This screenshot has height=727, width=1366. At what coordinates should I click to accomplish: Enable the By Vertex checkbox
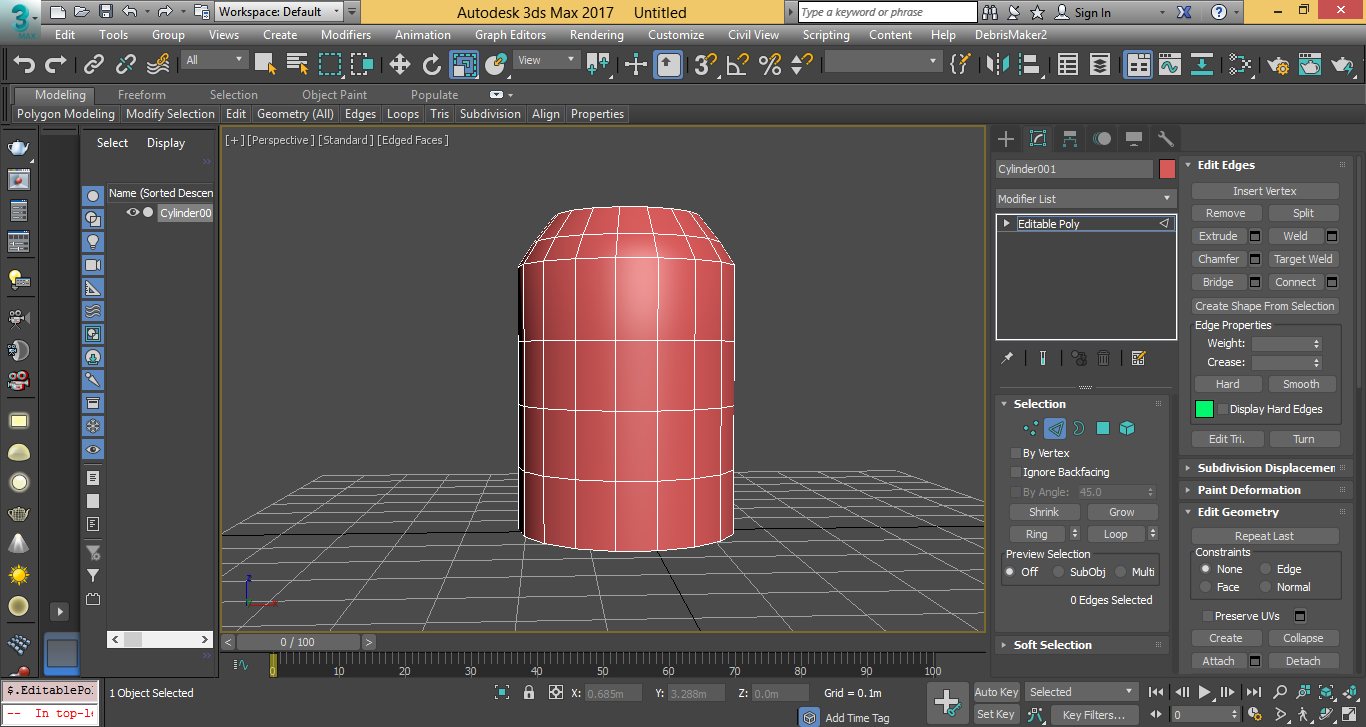click(x=1016, y=453)
